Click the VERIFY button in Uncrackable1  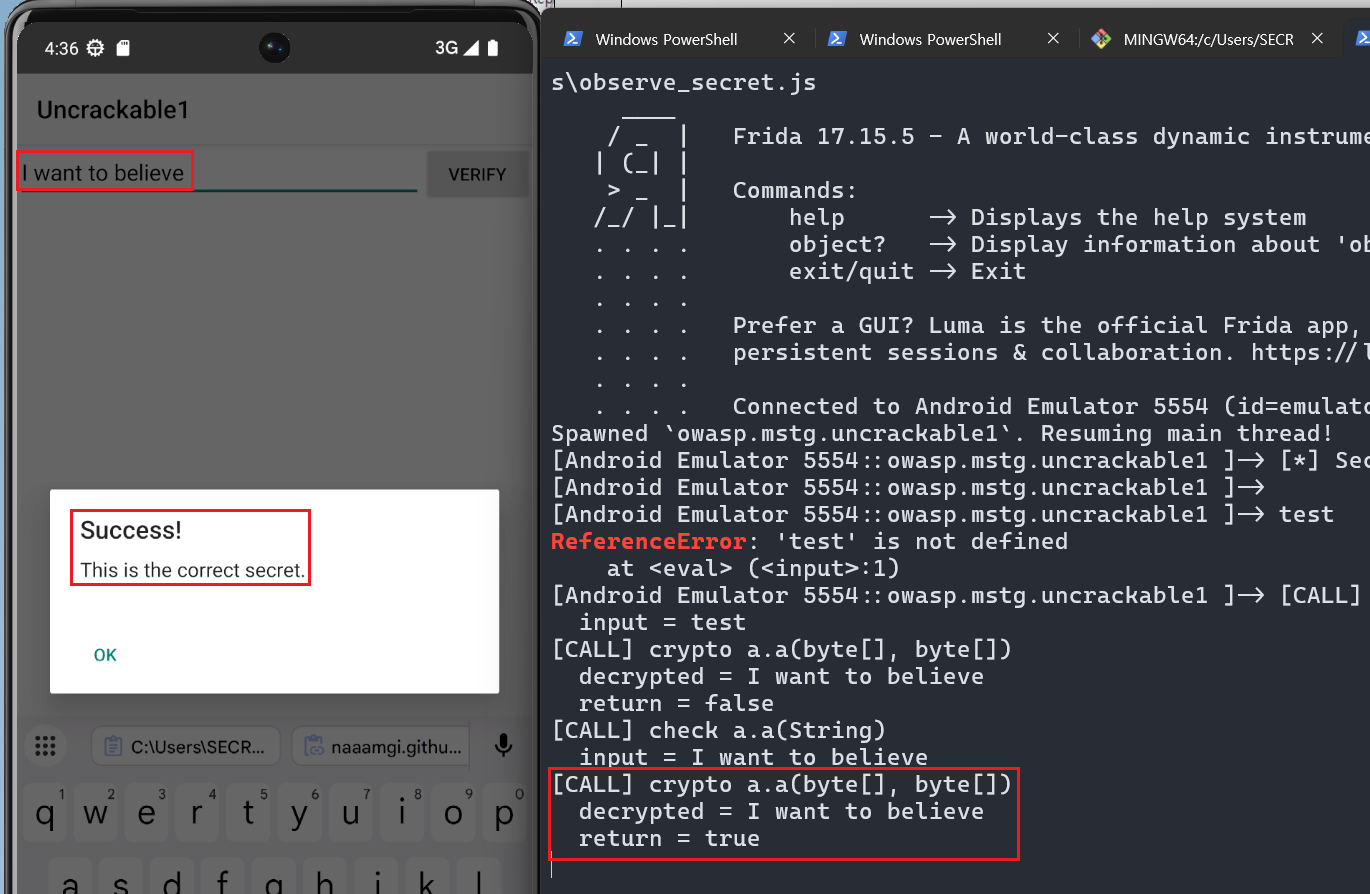[477, 174]
